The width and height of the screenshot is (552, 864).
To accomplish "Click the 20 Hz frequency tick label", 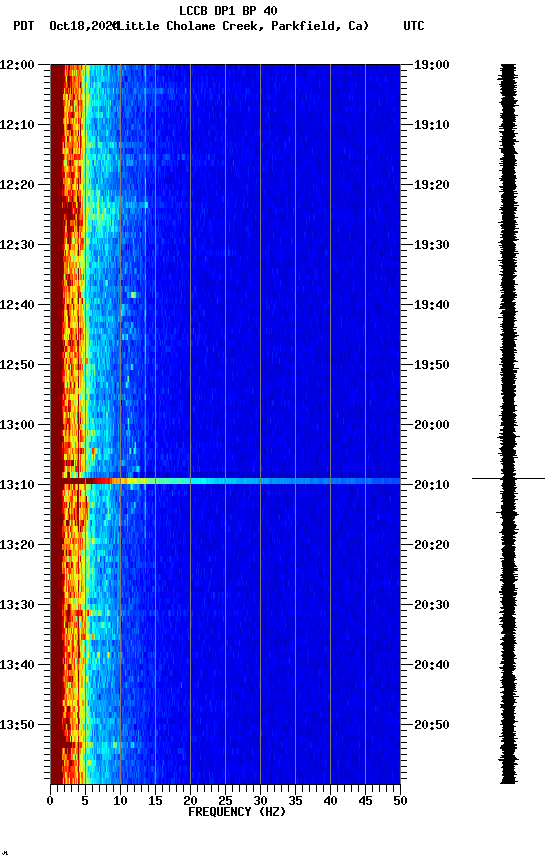I will pyautogui.click(x=190, y=802).
